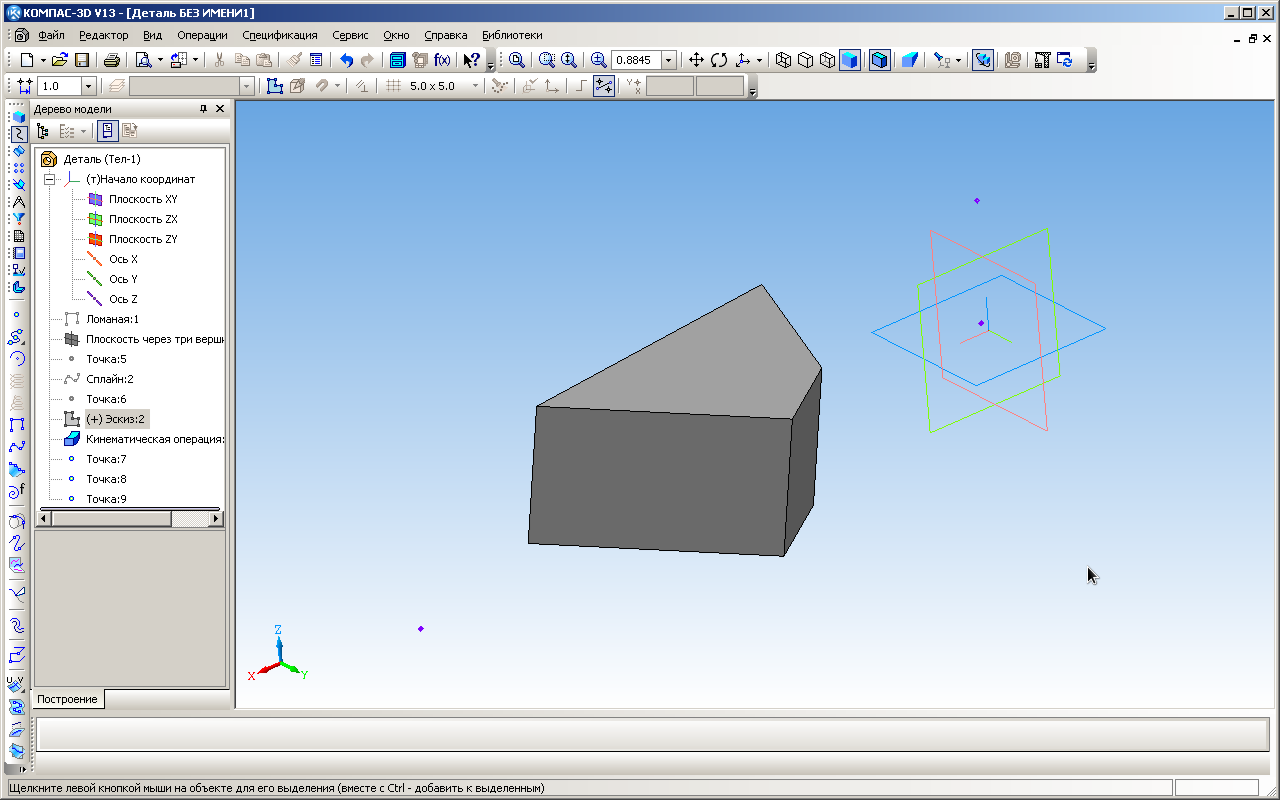The width and height of the screenshot is (1280, 800).
Task: Open the 1.0 step value dropdown
Action: click(x=88, y=86)
